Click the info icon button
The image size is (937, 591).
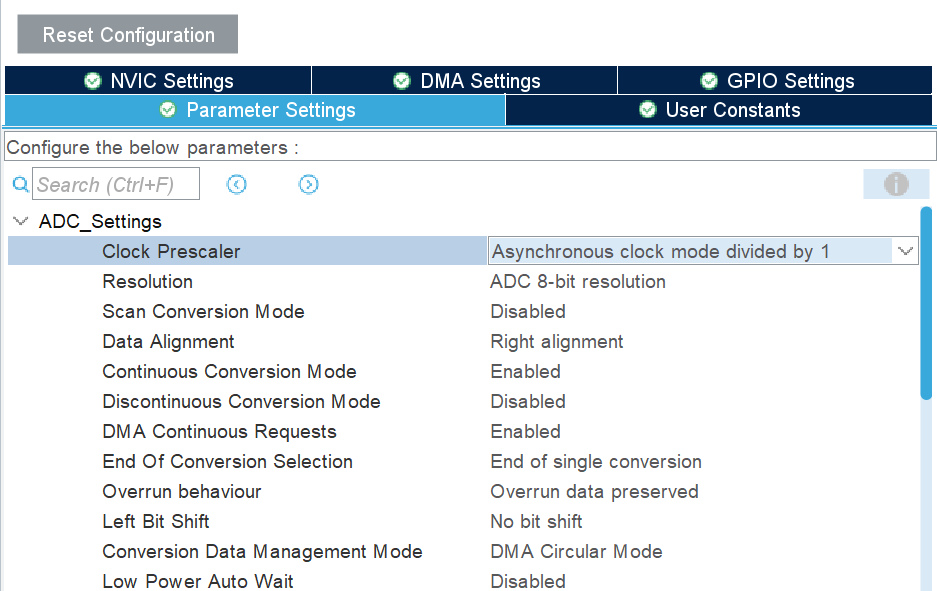(896, 184)
